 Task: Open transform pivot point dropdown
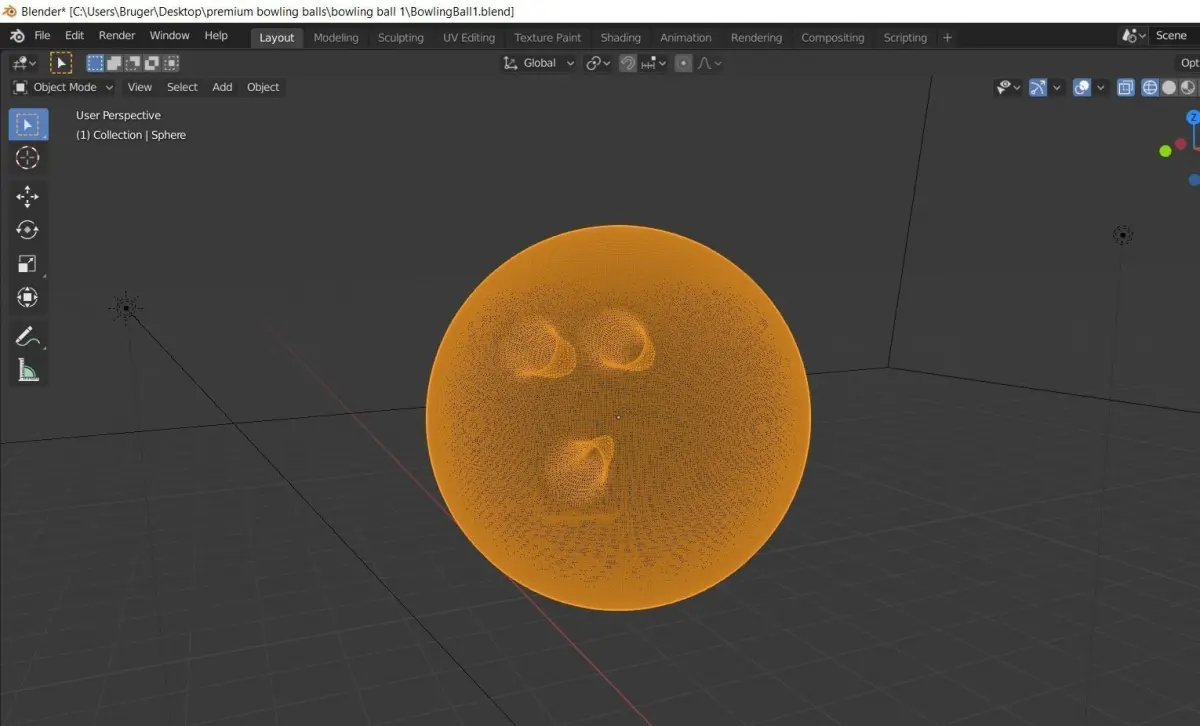[x=597, y=63]
